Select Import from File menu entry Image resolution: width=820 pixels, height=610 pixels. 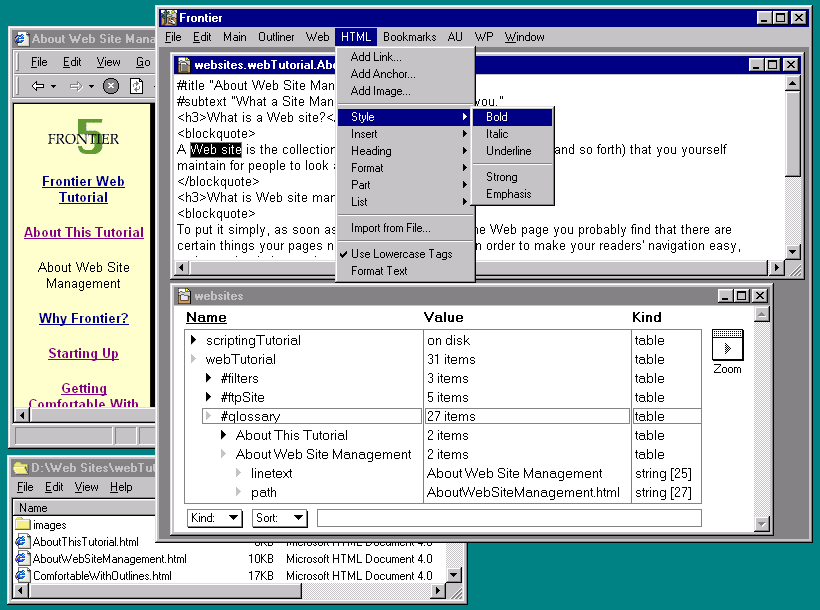tap(390, 229)
